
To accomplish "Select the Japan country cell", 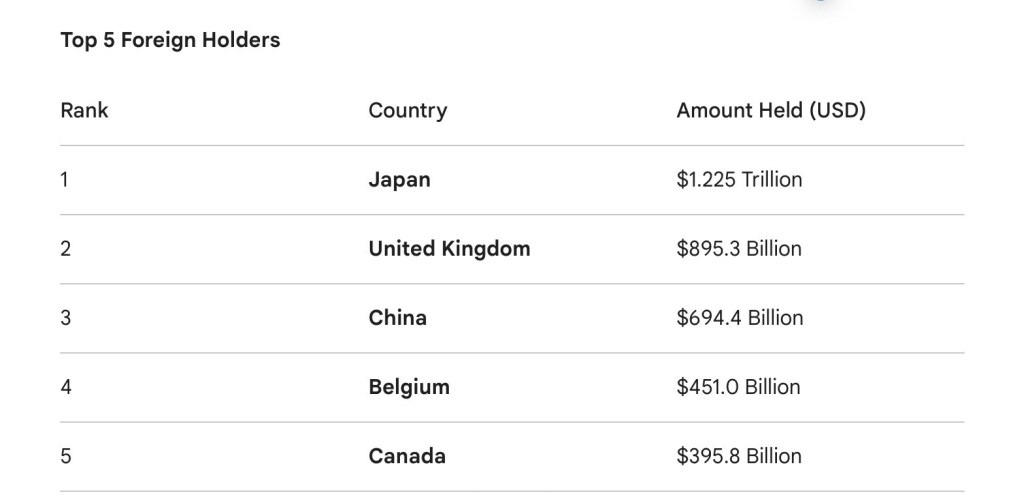I will 399,180.
